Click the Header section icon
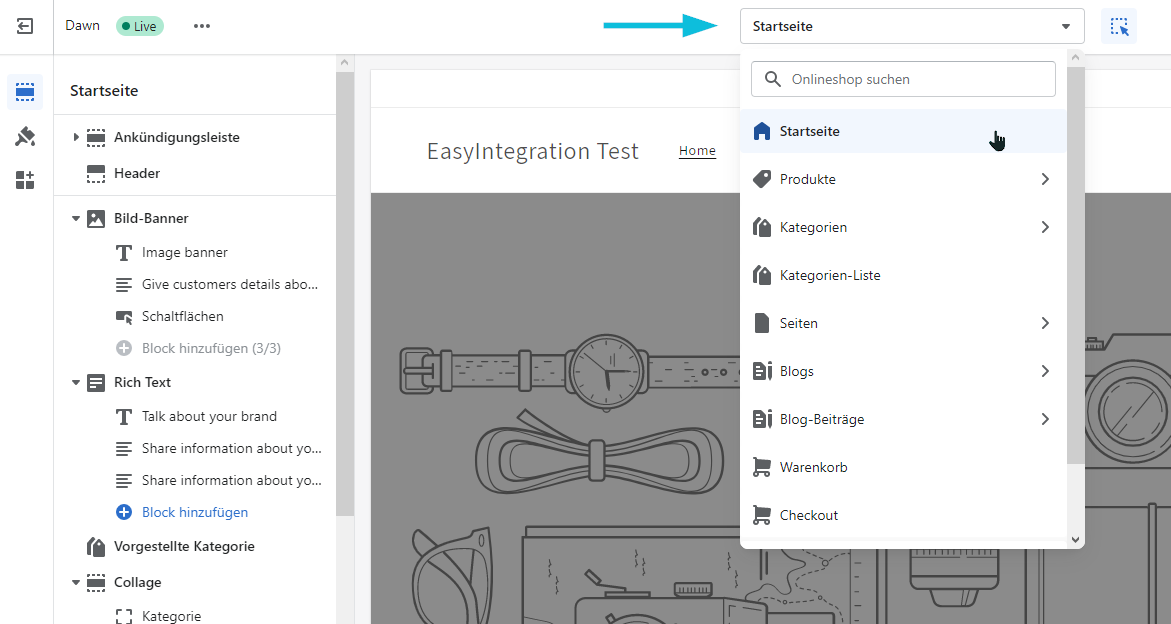Image resolution: width=1171 pixels, height=624 pixels. point(96,173)
